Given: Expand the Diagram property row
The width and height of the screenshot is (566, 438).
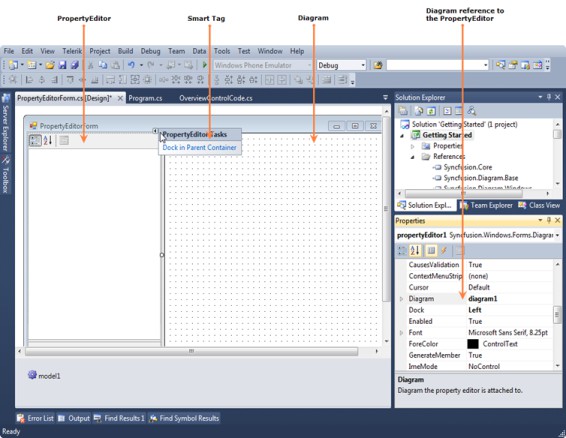Looking at the screenshot, I should click(401, 299).
